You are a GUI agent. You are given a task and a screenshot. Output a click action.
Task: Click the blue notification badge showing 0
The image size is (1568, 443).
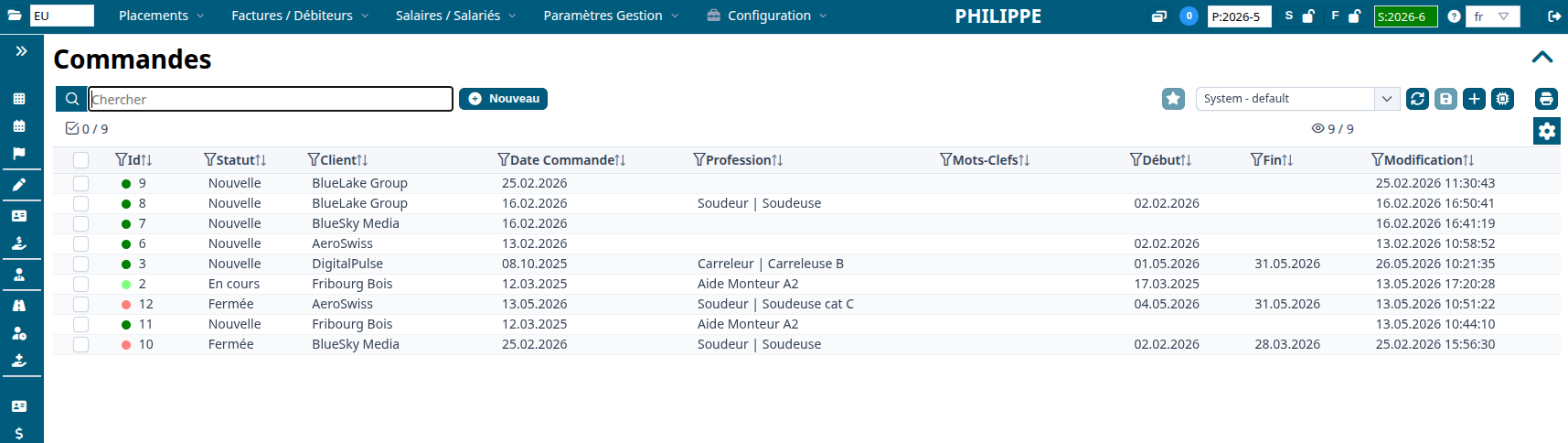[1189, 16]
